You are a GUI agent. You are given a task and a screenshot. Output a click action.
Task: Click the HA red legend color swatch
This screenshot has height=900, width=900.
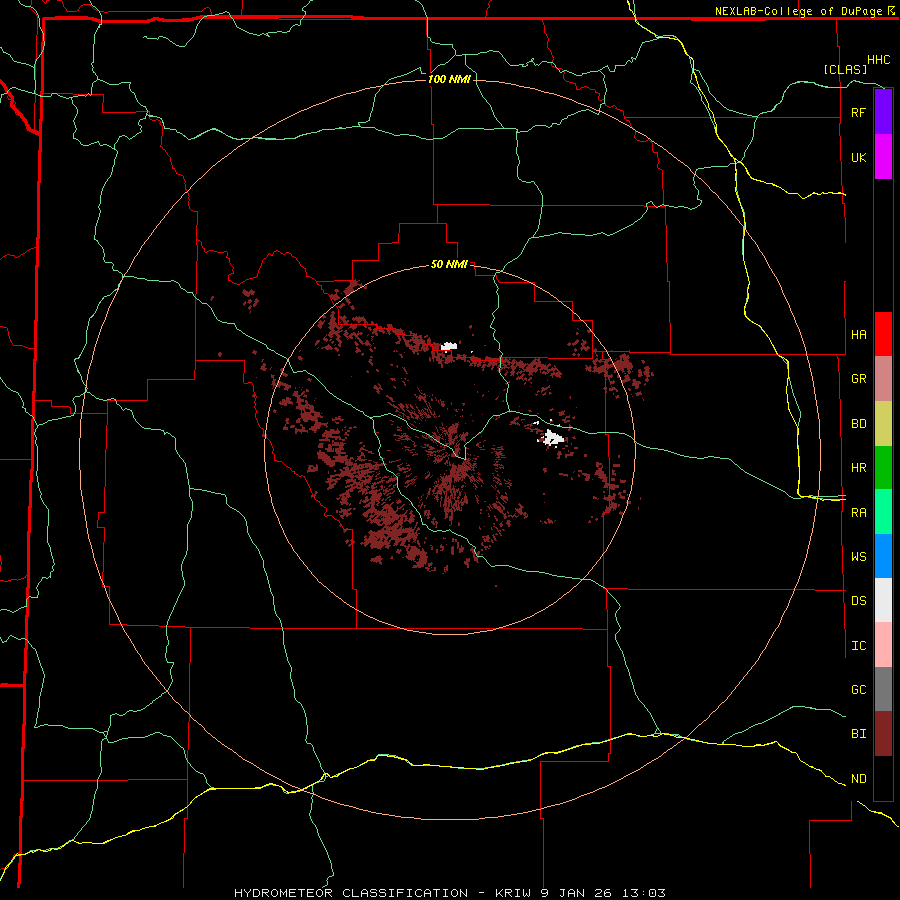point(883,334)
